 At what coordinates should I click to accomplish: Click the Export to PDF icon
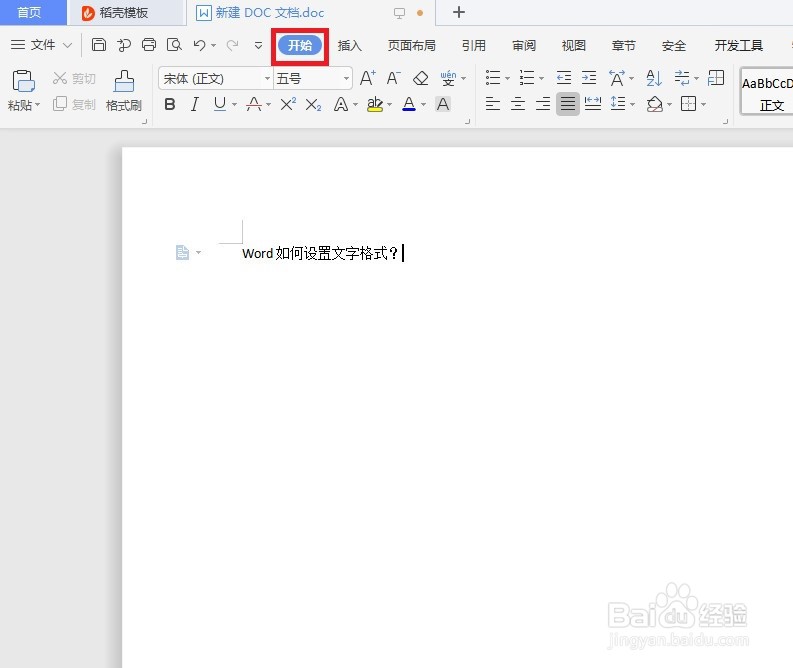[123, 45]
